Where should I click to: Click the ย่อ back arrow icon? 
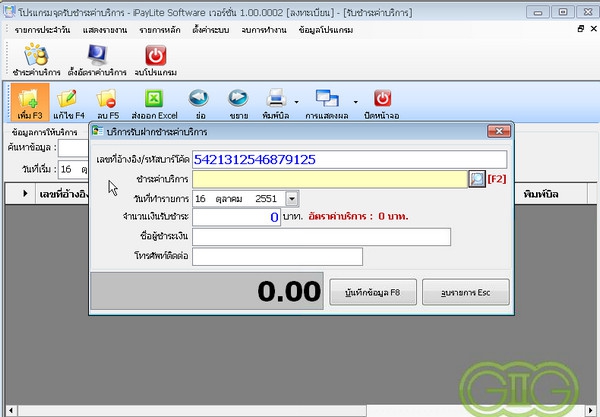pos(199,98)
